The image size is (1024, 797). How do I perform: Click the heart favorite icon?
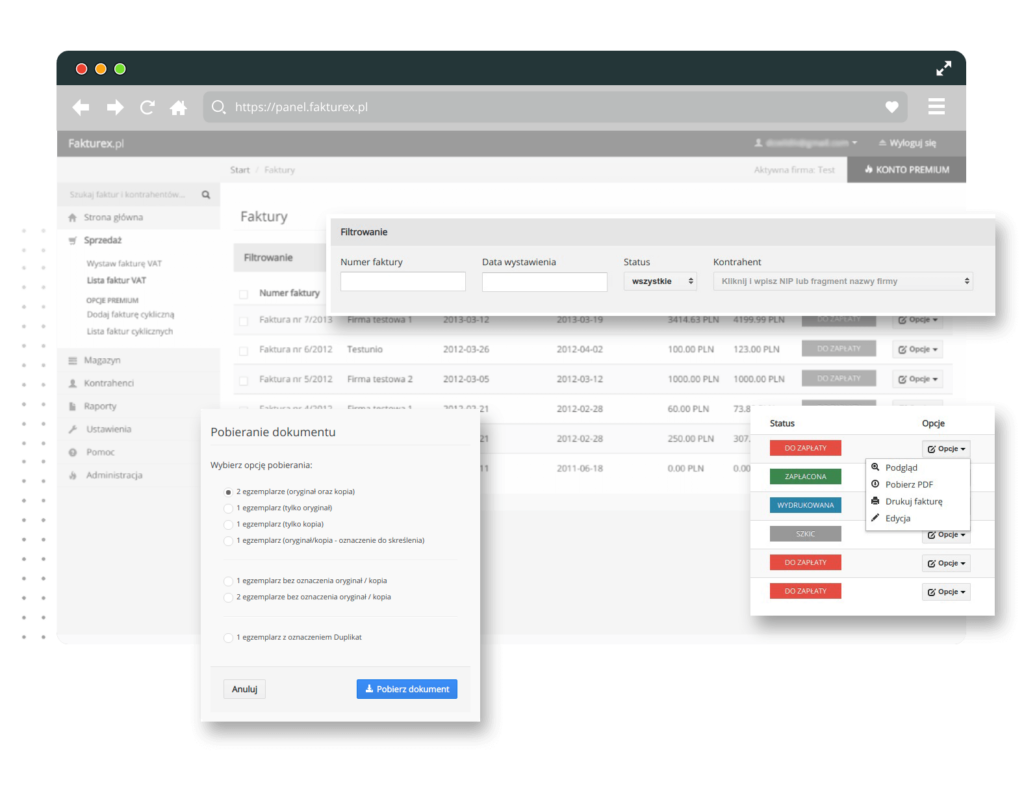coord(892,107)
